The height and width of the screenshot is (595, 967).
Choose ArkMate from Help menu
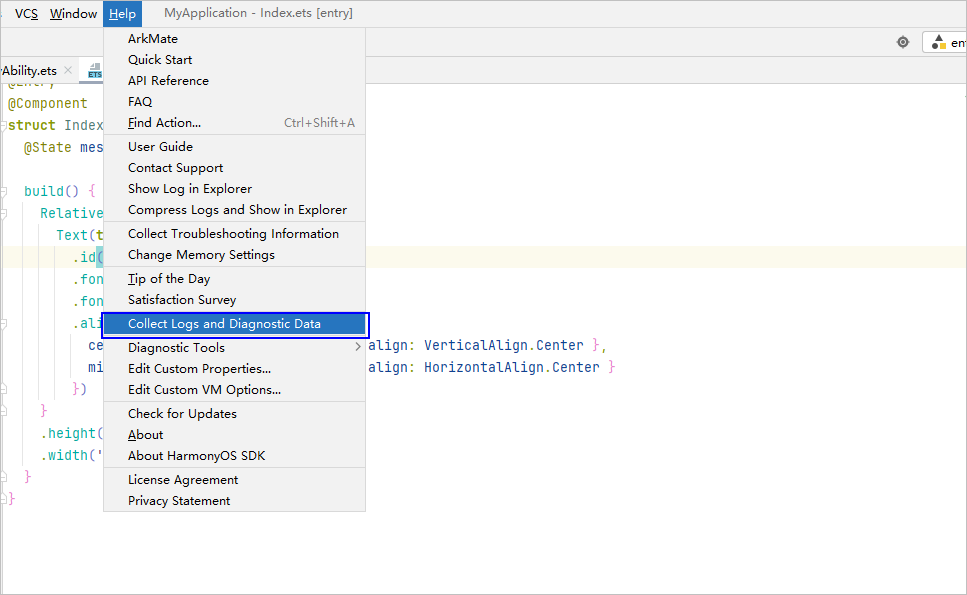153,39
